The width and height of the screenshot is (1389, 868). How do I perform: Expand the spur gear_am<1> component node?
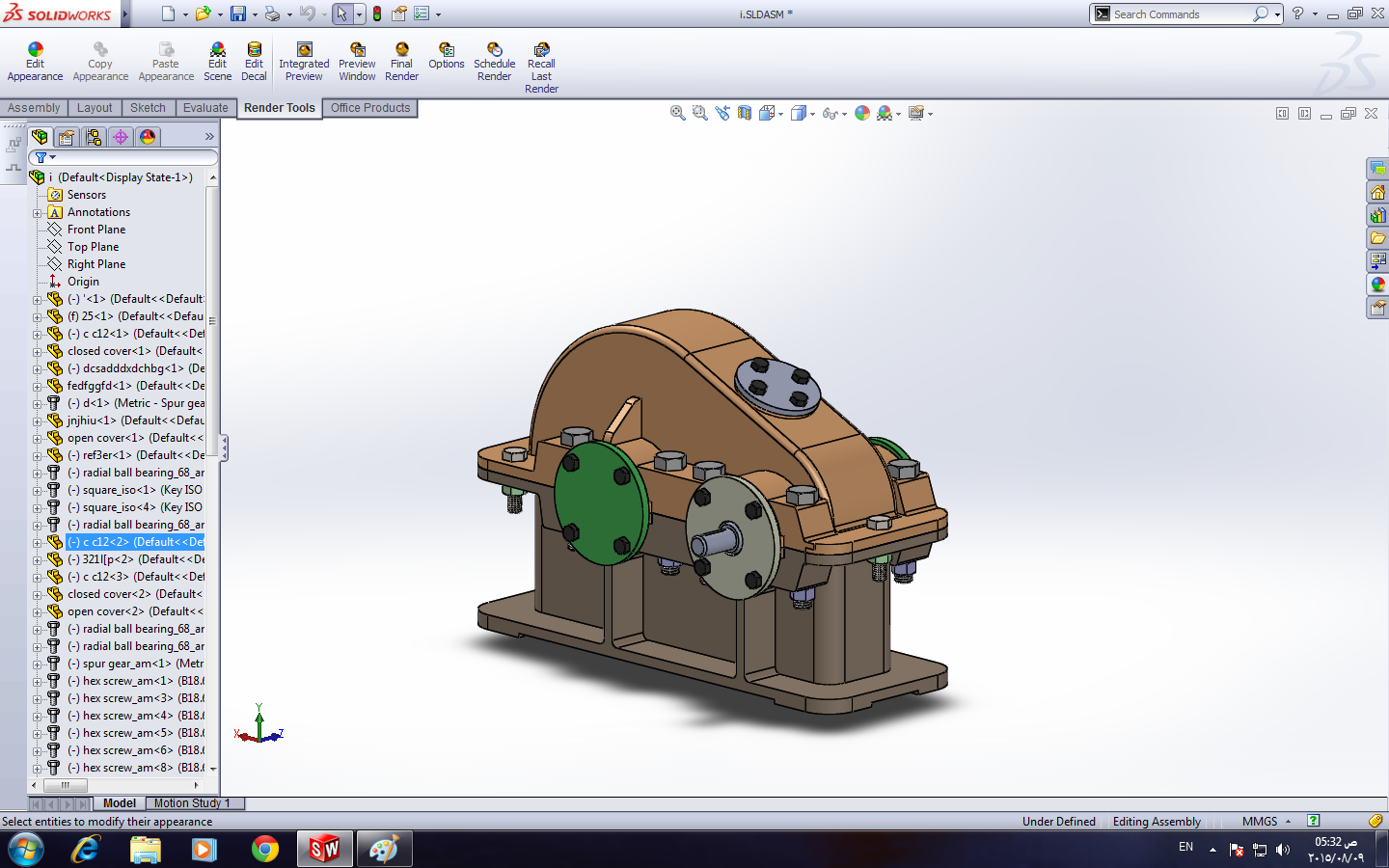(38, 665)
